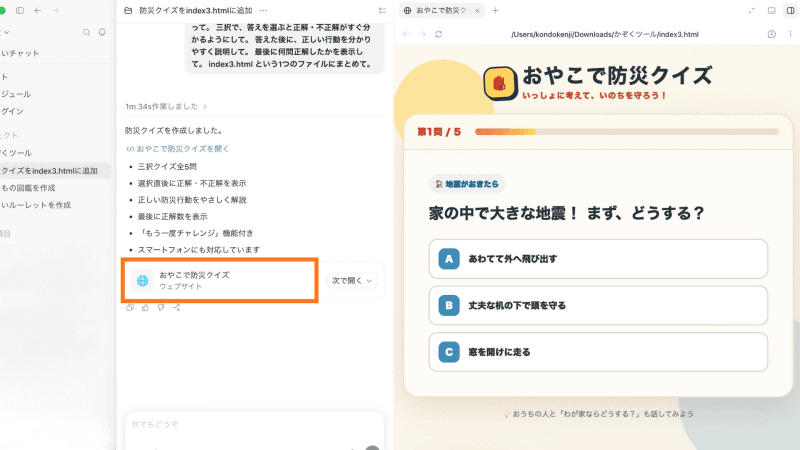Click the 何でもどうぞ message input
The image size is (800, 450).
click(254, 424)
